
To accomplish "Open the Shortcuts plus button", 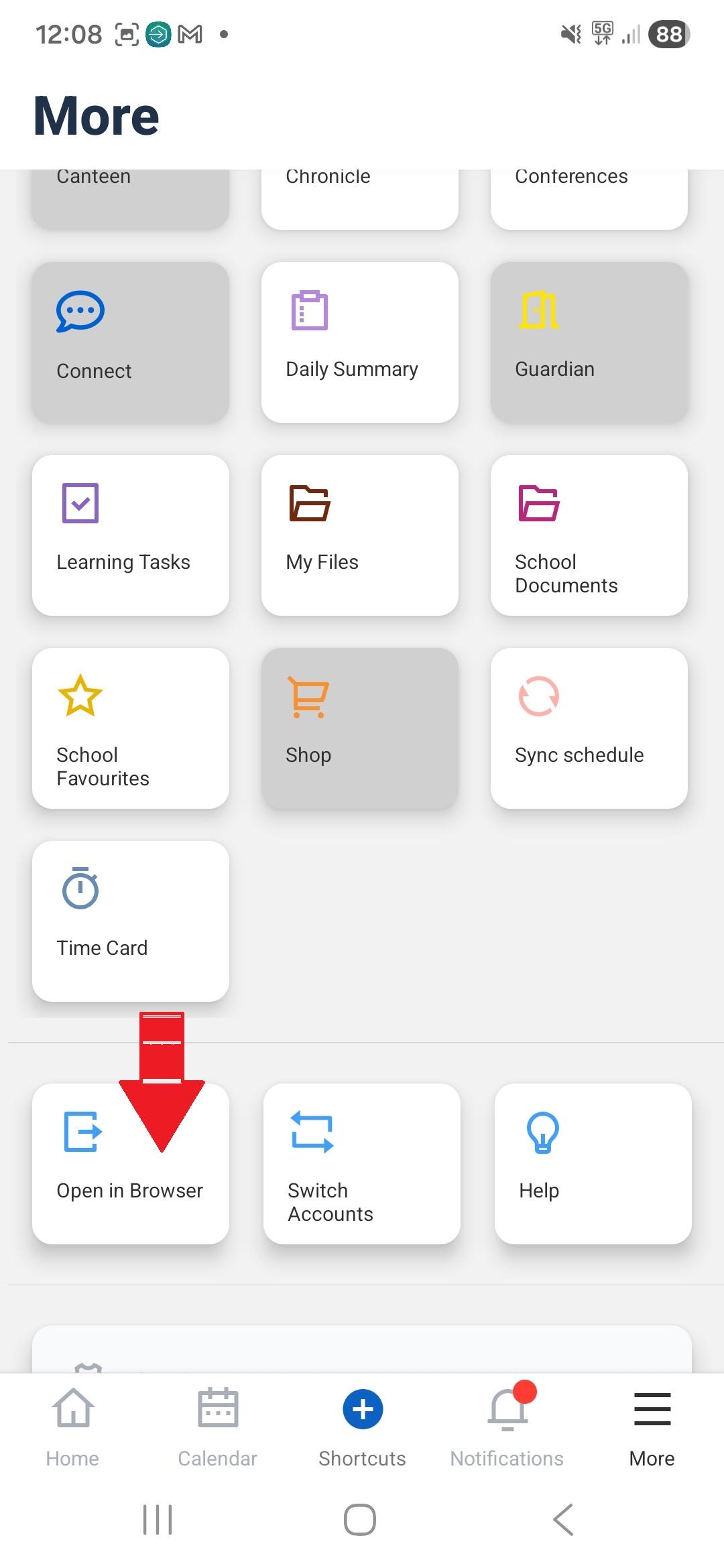I will 363,1411.
